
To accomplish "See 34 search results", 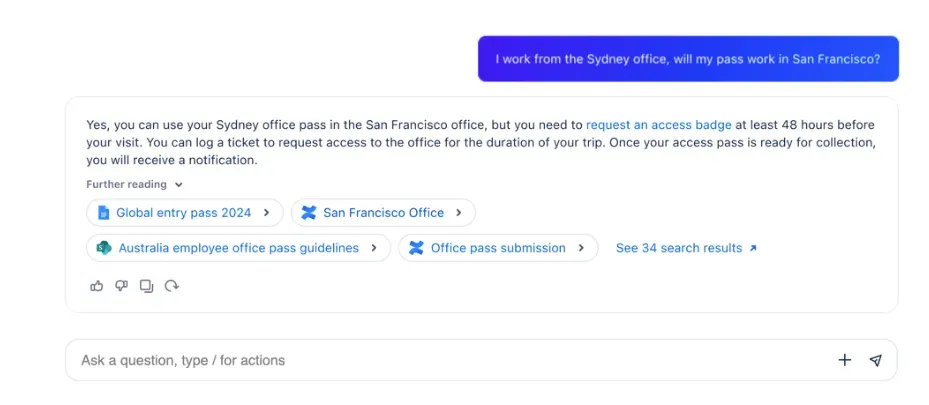I will [686, 248].
